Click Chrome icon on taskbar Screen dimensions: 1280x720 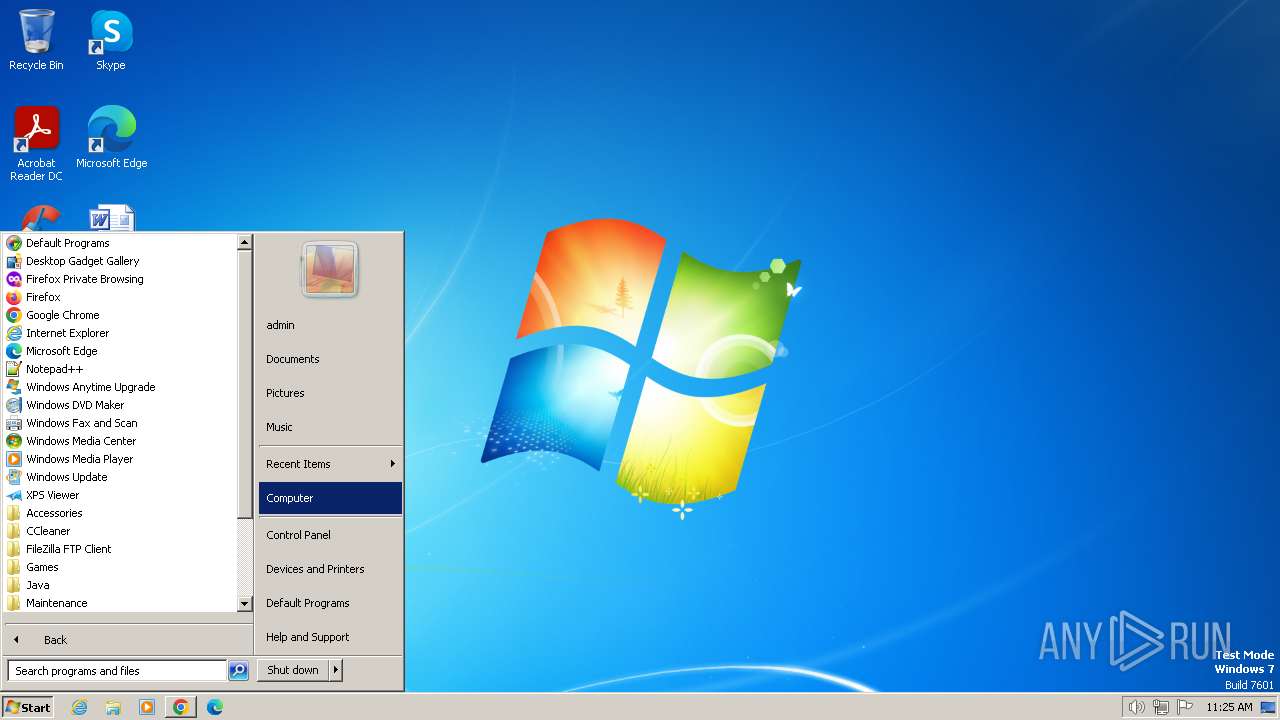[181, 707]
